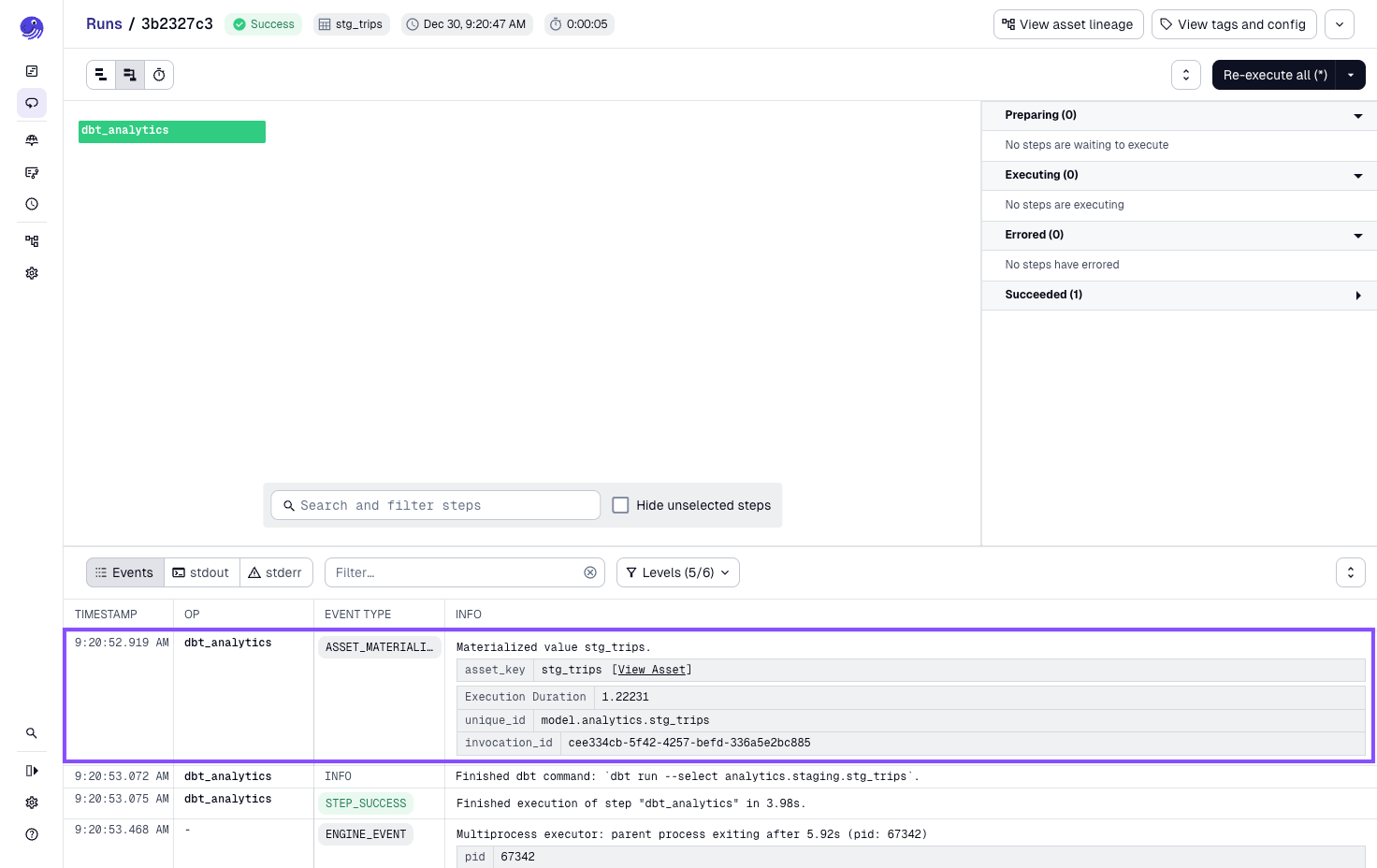The height and width of the screenshot is (868, 1377).
Task: Switch the run view to flat event list
Action: [101, 74]
